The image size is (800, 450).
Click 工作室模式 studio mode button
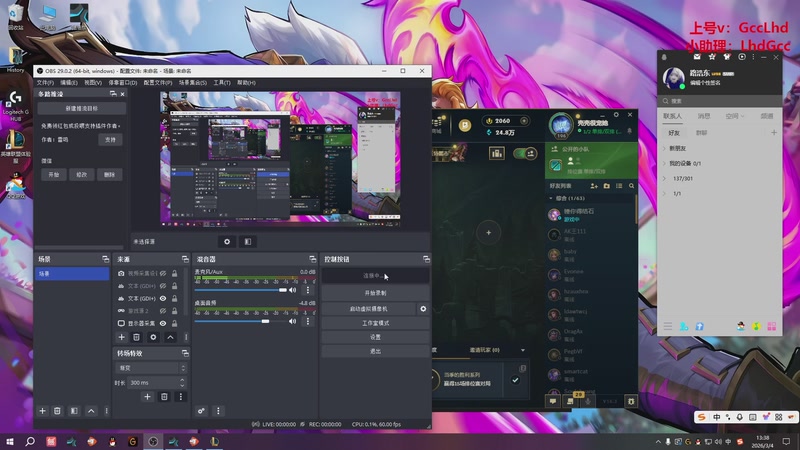click(x=375, y=323)
